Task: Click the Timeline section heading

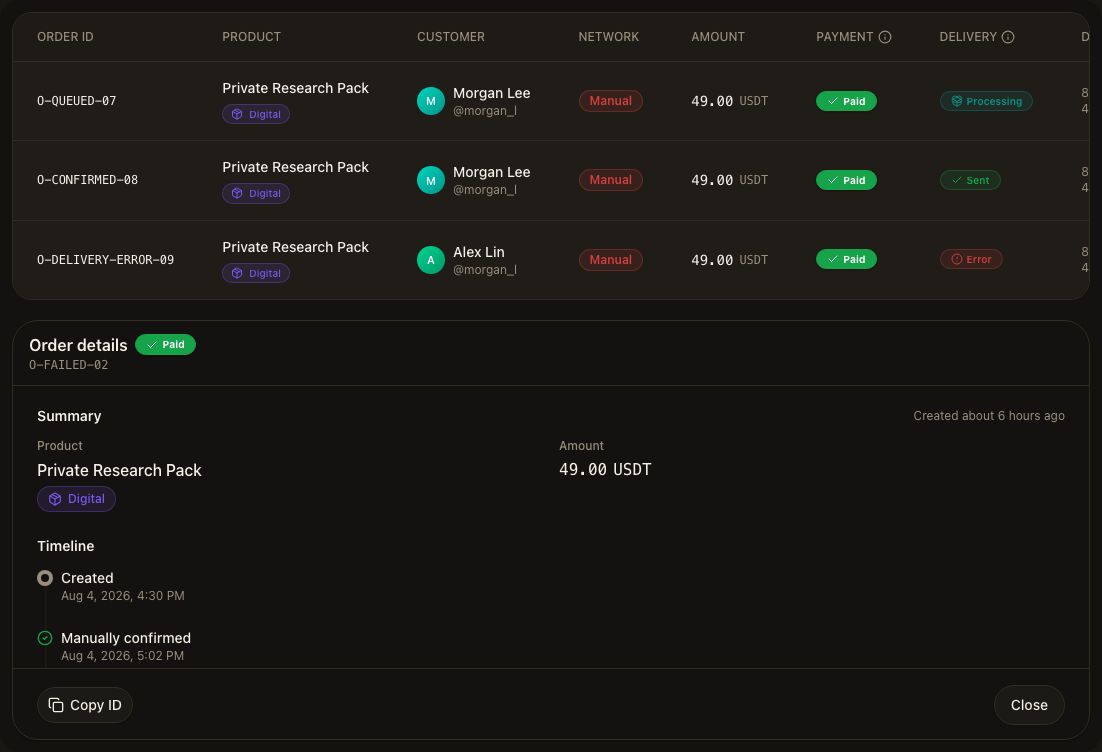Action: 65,546
